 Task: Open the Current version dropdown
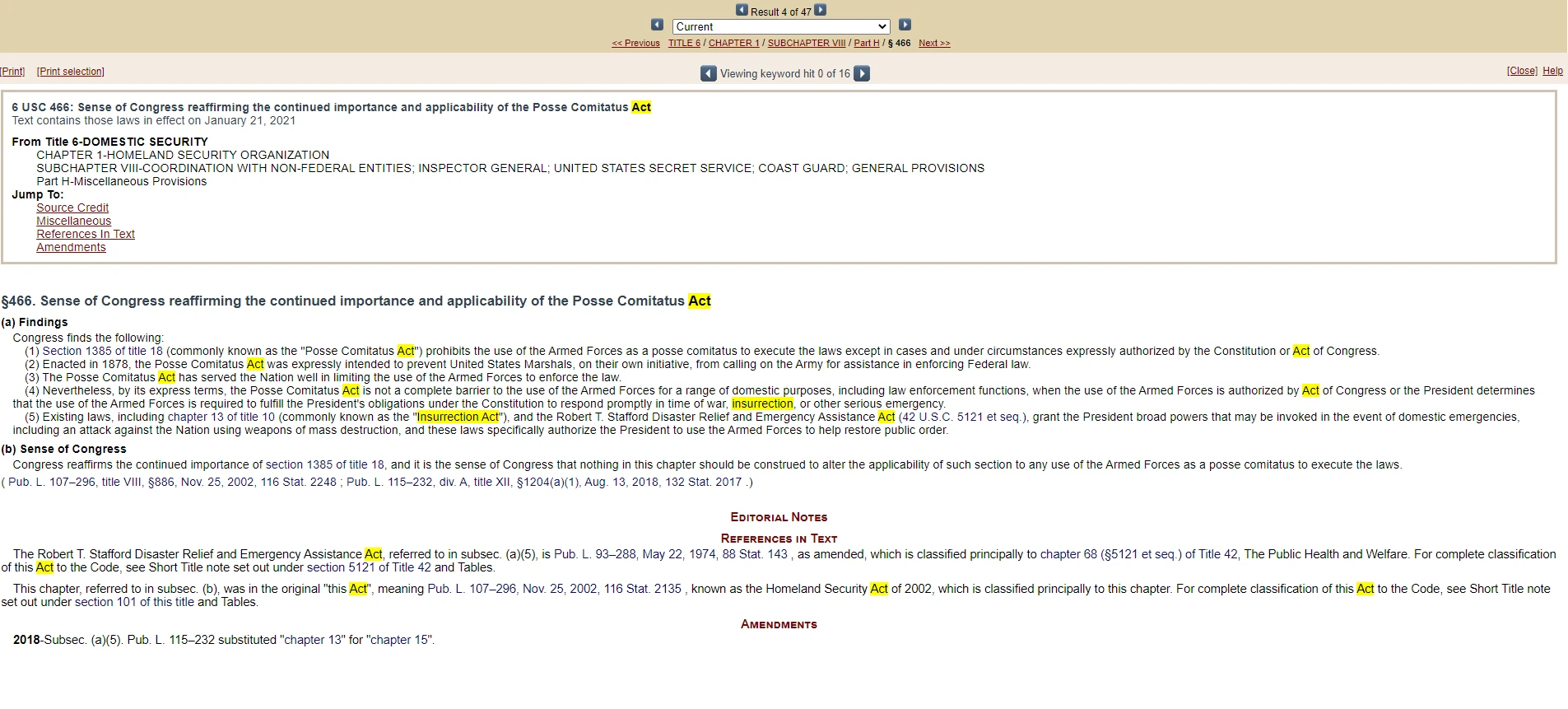click(x=781, y=26)
